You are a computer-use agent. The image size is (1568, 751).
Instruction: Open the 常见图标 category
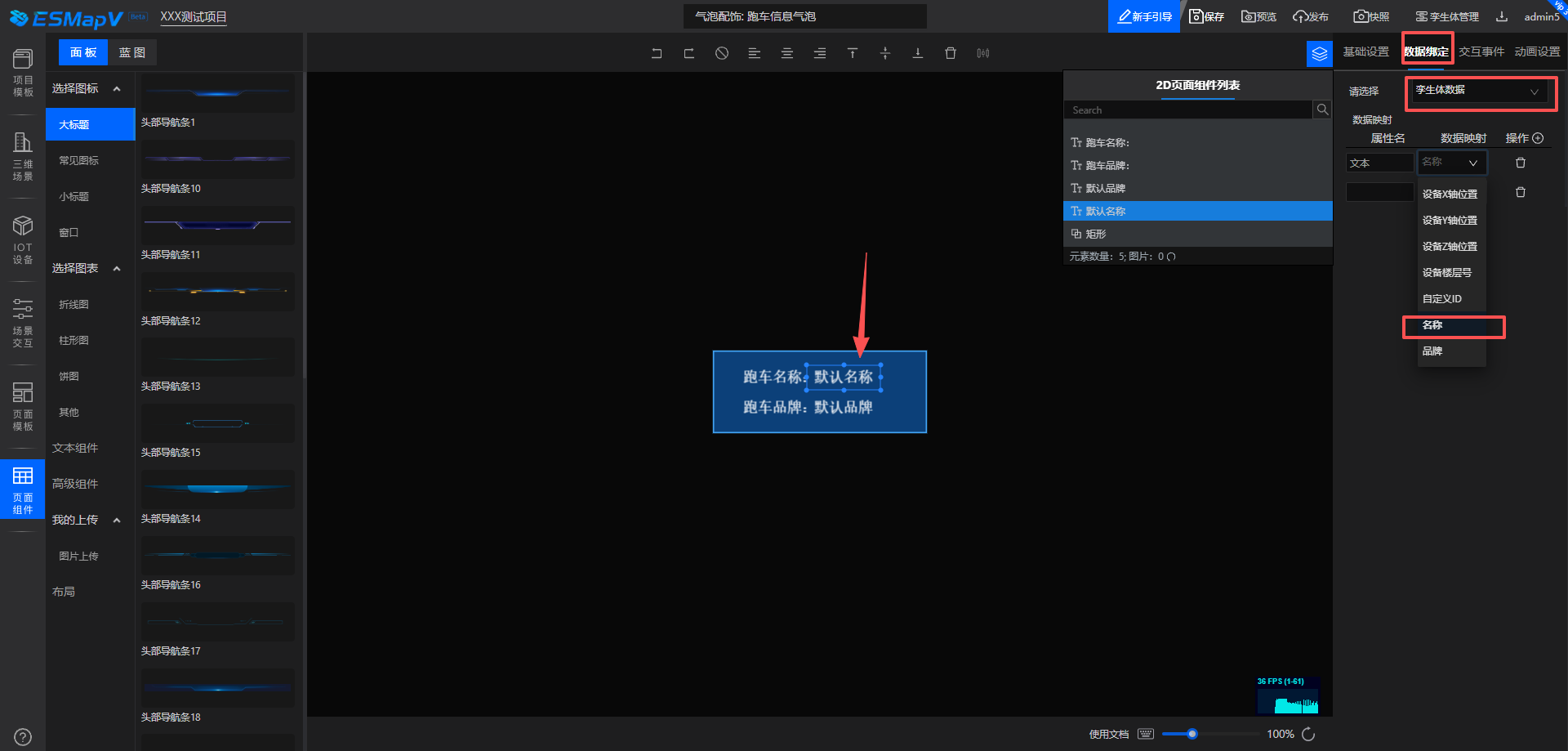pyautogui.click(x=79, y=161)
